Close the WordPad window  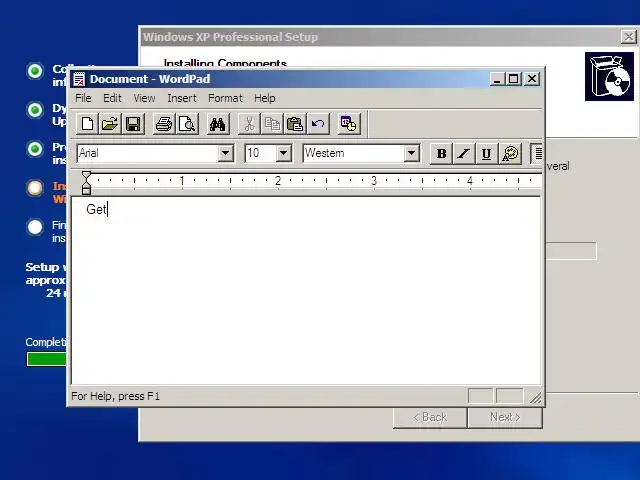coord(532,78)
